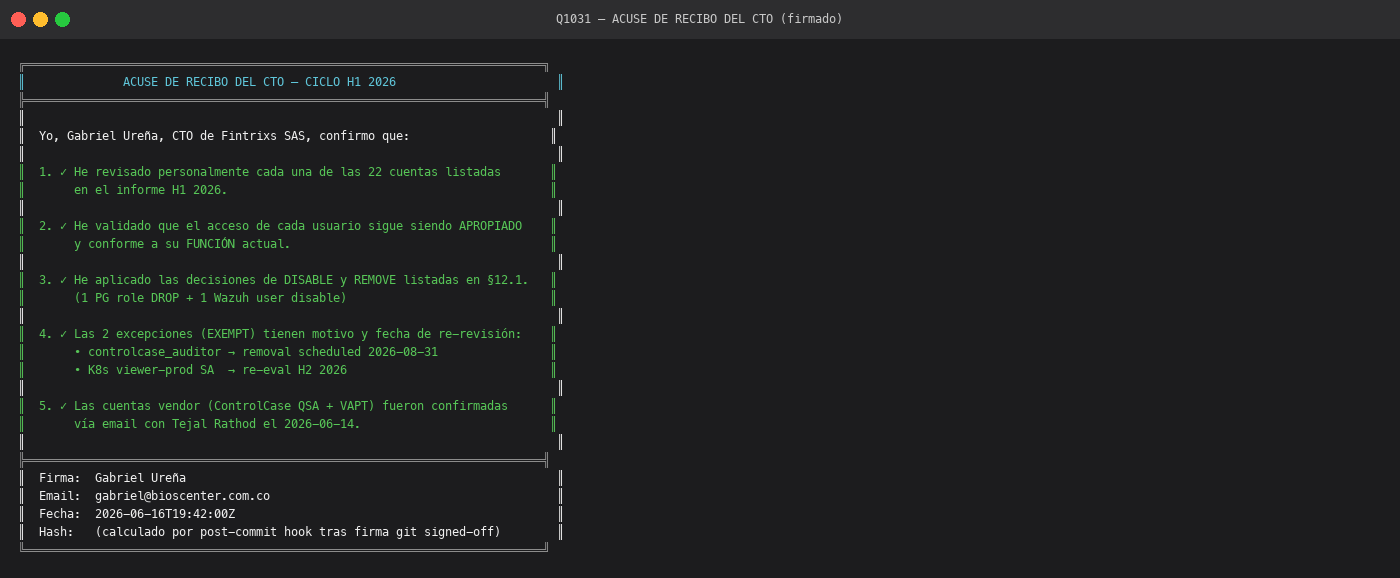Click the line '1. ✓ He revisado personalmente cada una de las 22 cuentas listadas'

[270, 172]
